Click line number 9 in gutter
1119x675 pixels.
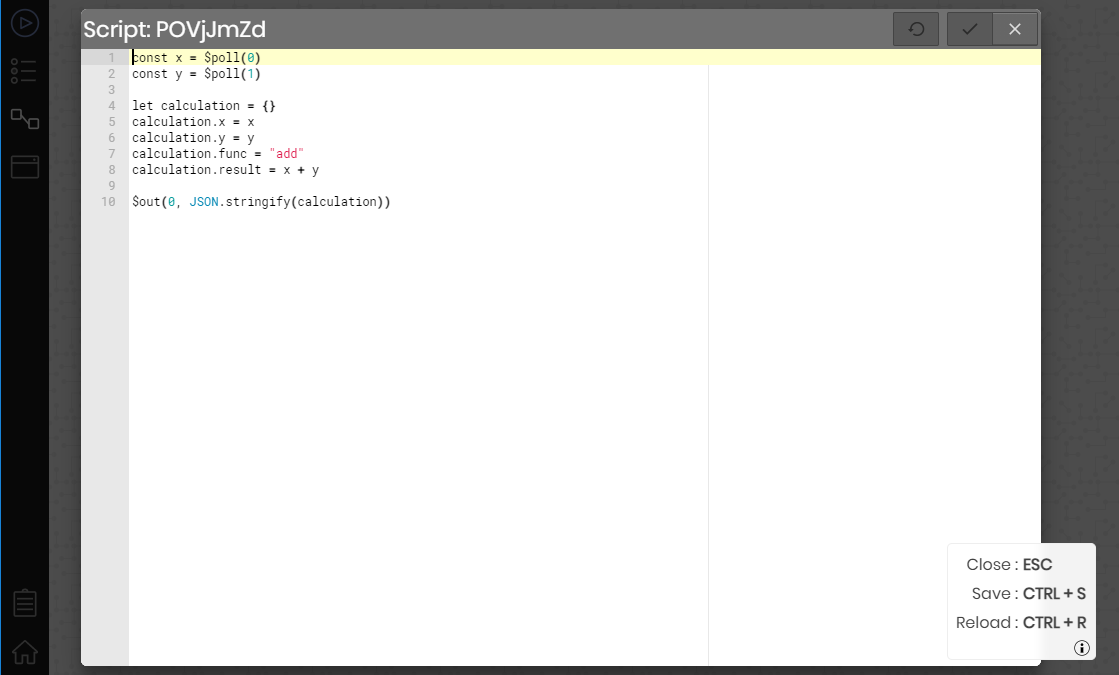click(111, 186)
